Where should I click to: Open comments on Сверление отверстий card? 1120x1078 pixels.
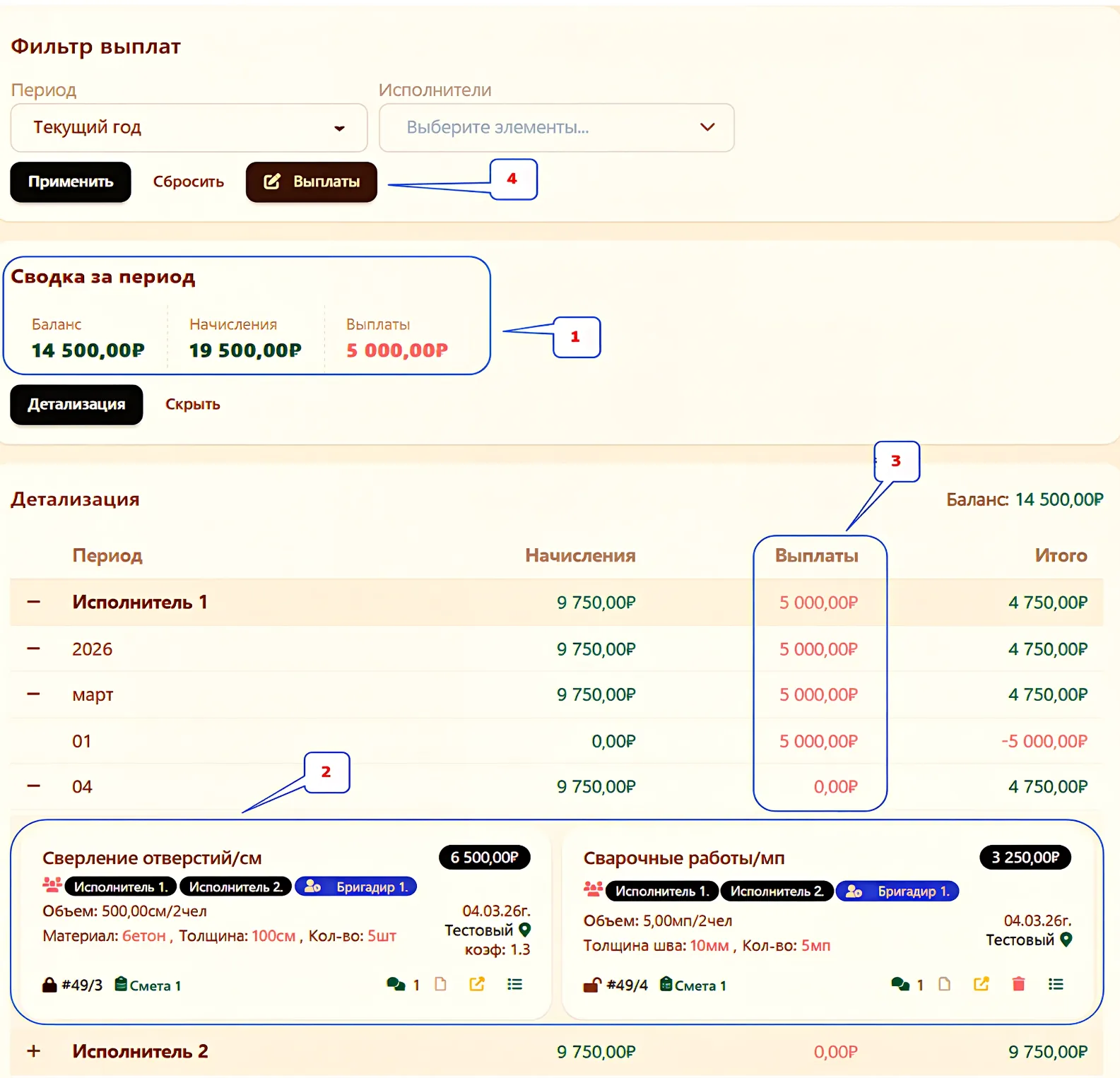(396, 984)
